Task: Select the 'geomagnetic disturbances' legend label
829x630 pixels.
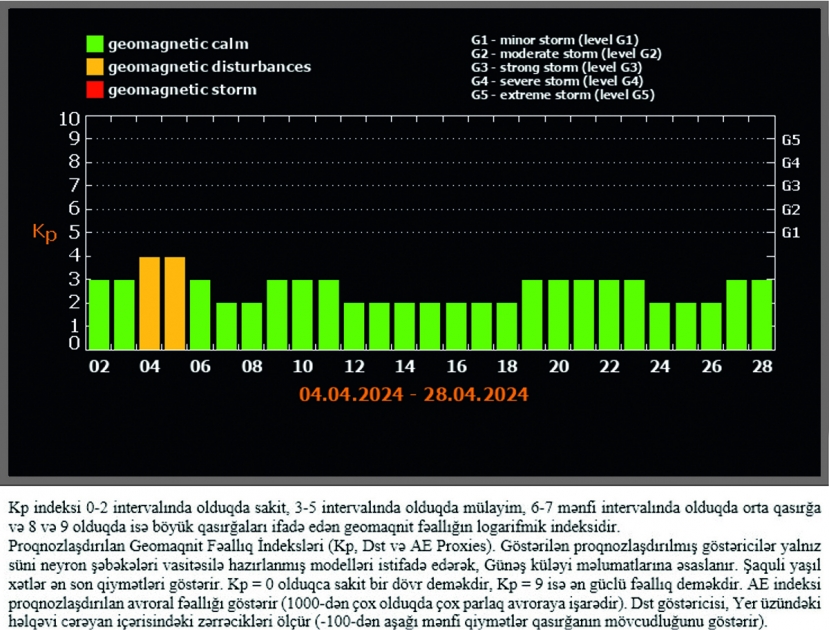Action: pyautogui.click(x=209, y=67)
